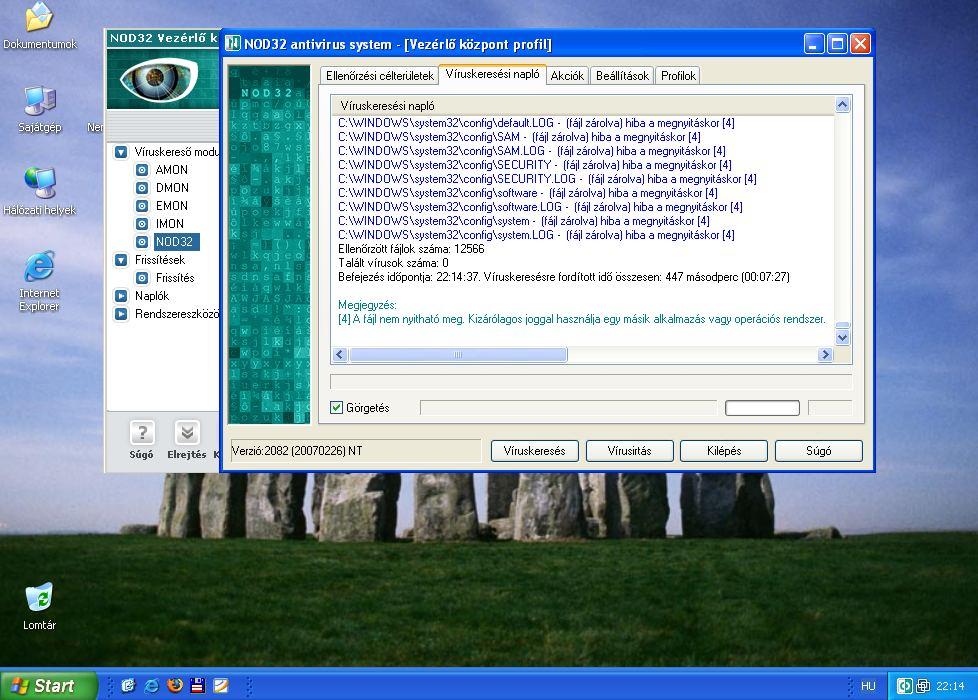Click the 22:14 taskbar clock
This screenshot has width=978, height=700.
(950, 686)
